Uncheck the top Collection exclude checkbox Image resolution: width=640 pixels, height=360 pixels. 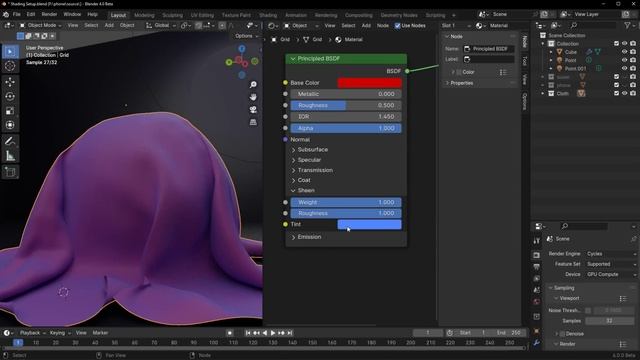[616, 43]
